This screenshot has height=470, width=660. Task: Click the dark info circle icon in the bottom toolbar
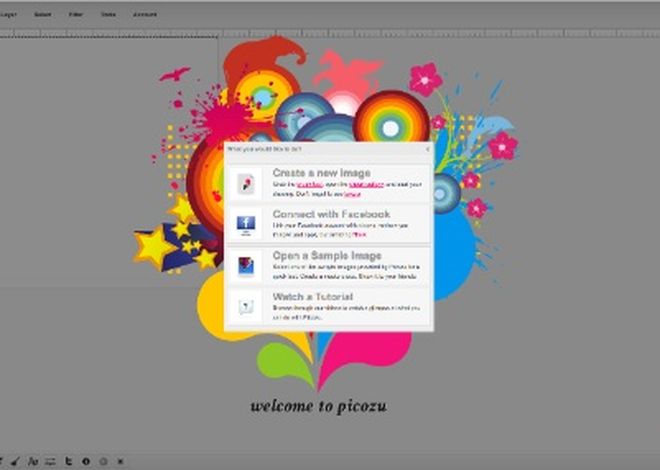pyautogui.click(x=86, y=462)
